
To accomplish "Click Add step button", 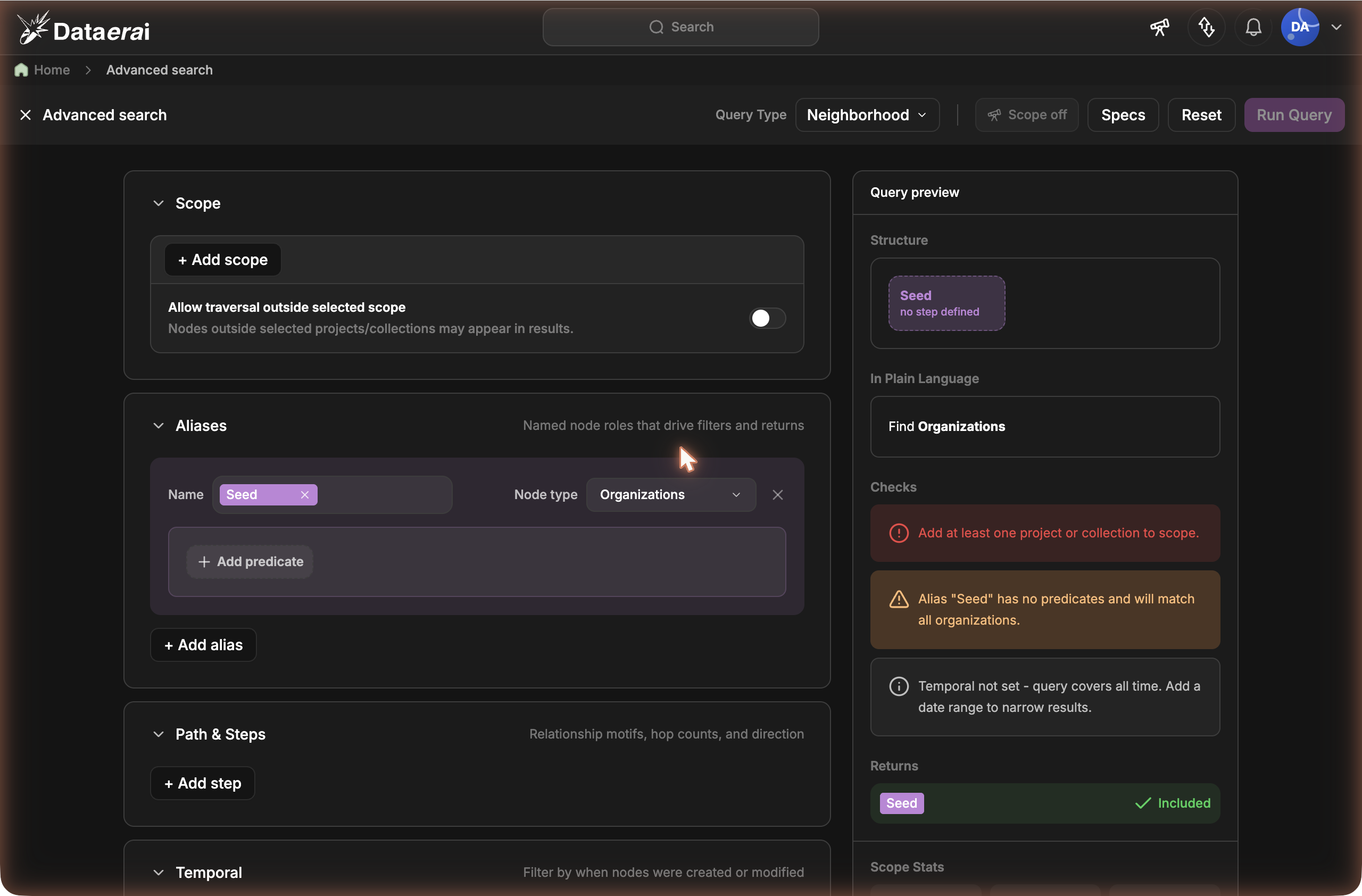I will (x=203, y=783).
